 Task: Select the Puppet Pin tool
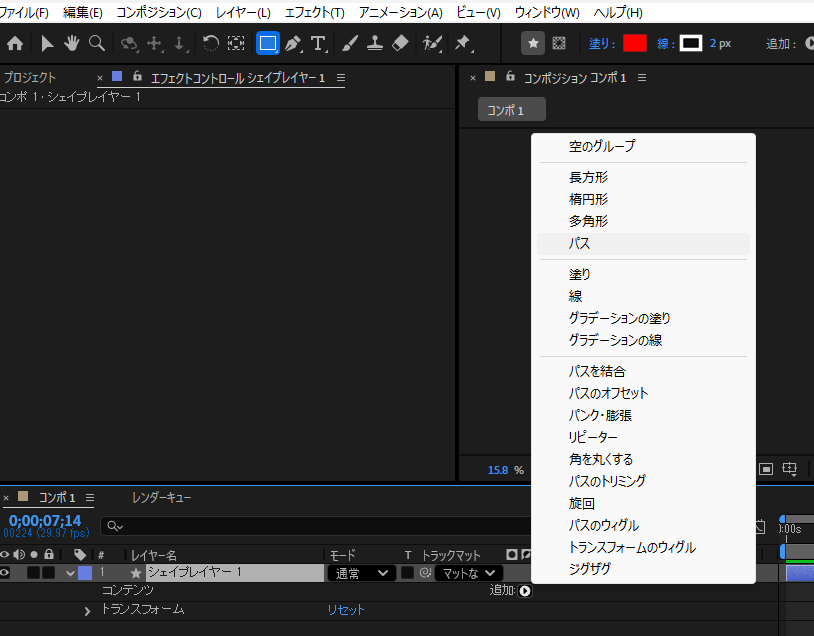462,44
